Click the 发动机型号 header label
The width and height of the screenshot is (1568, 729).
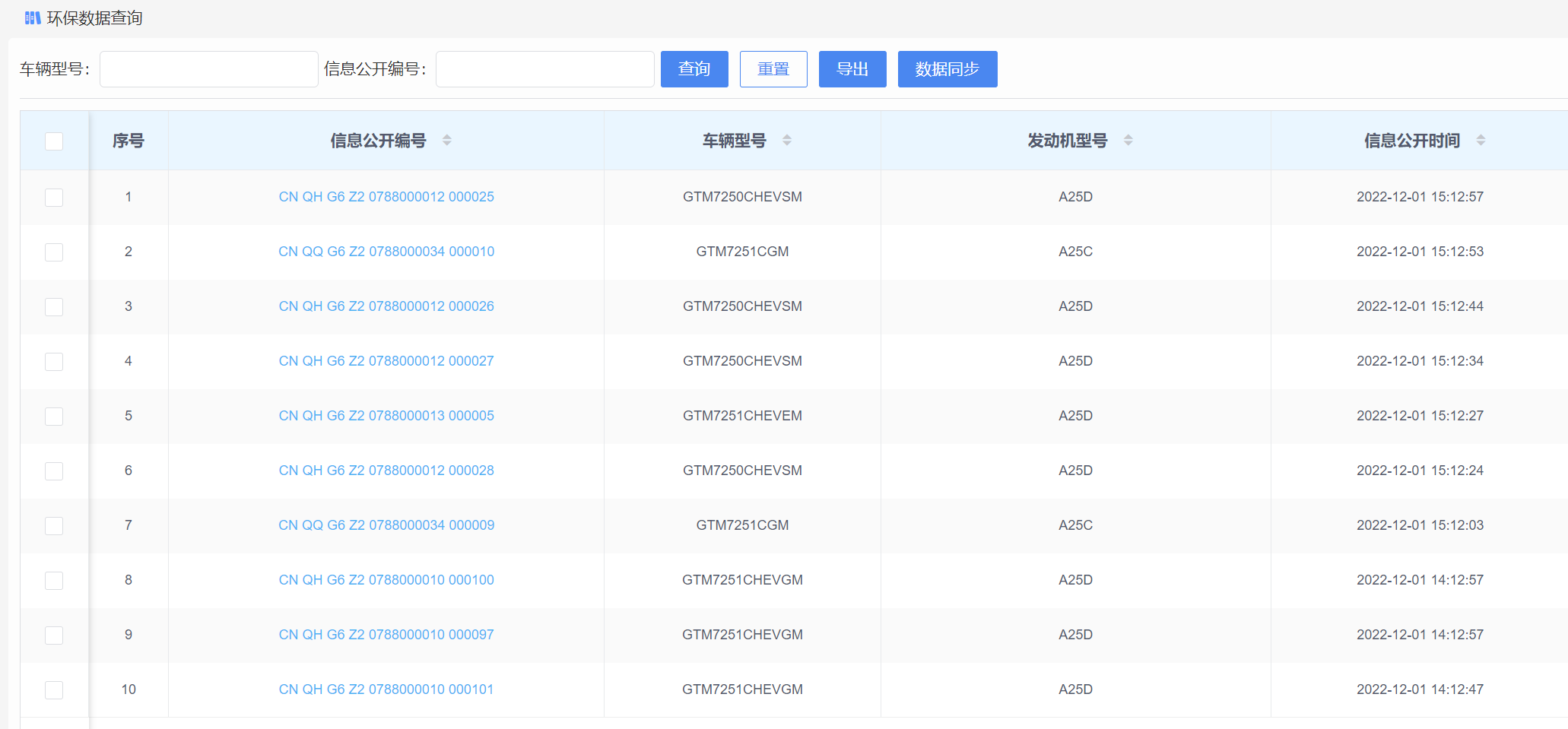tap(1068, 141)
